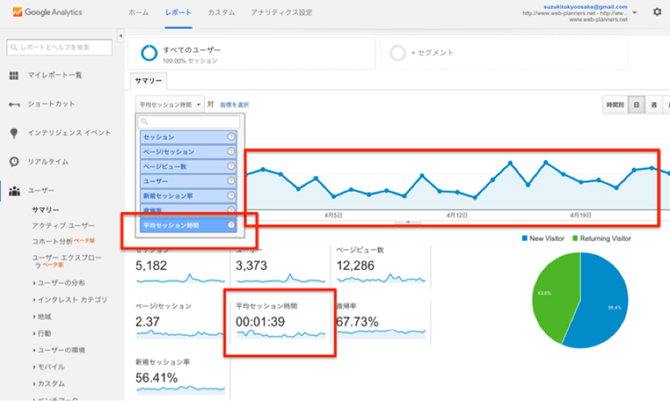
Task: Open インテリジェンス イベント lightbulb icon
Action: [x=14, y=132]
